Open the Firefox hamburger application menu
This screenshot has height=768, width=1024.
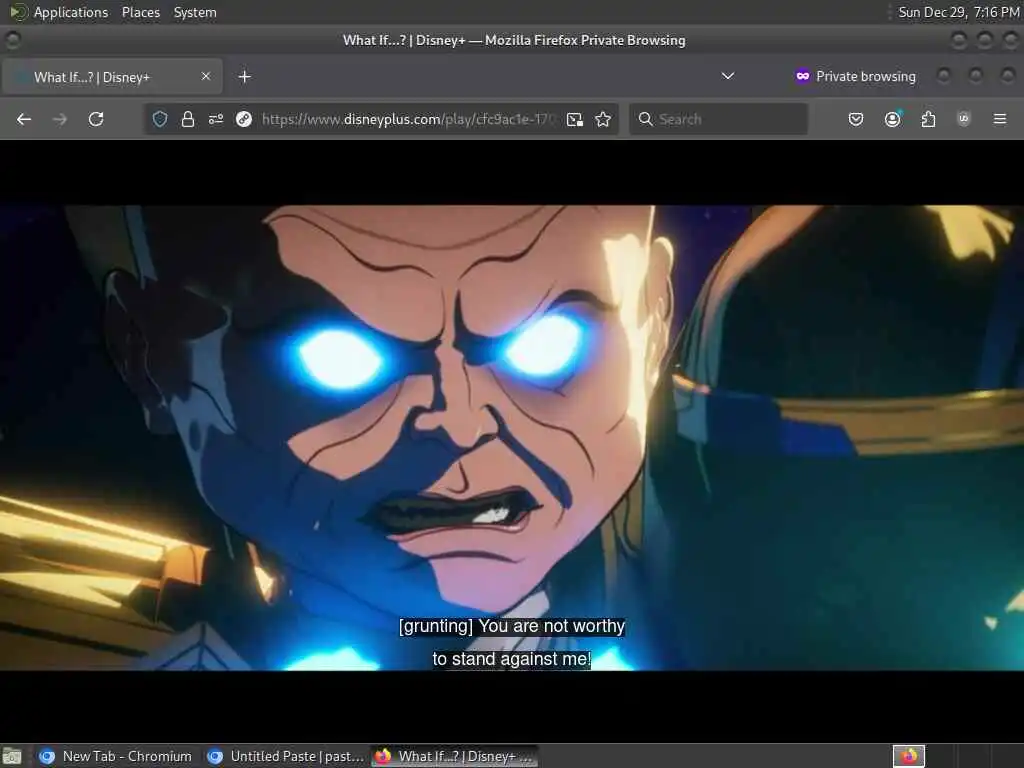click(x=1000, y=119)
